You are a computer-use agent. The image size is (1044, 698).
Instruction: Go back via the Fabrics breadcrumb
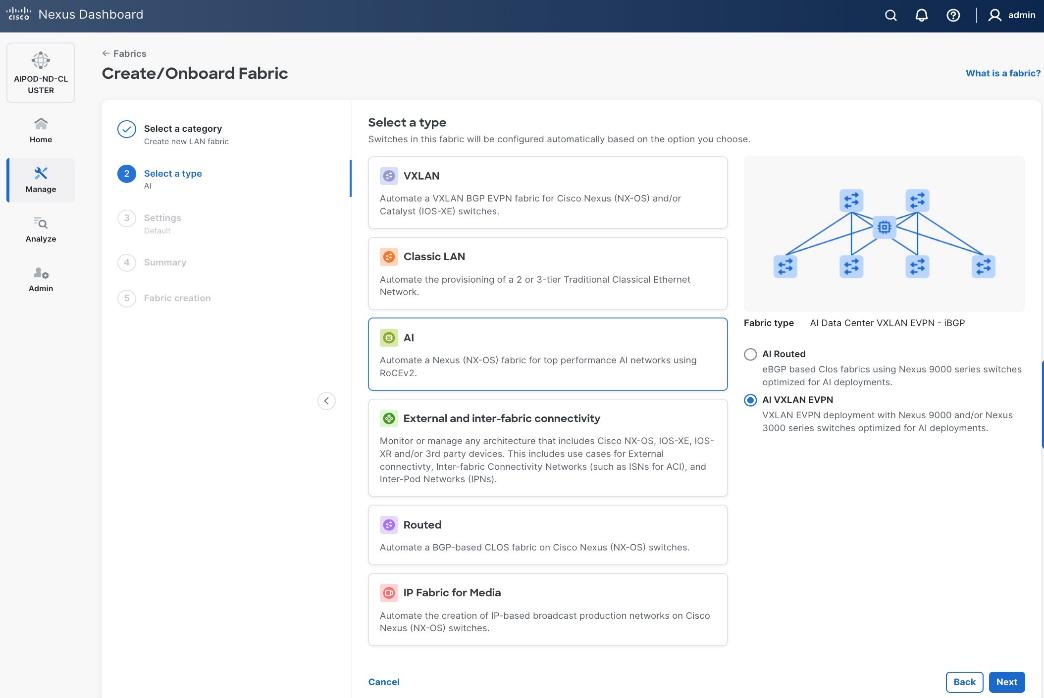(124, 53)
